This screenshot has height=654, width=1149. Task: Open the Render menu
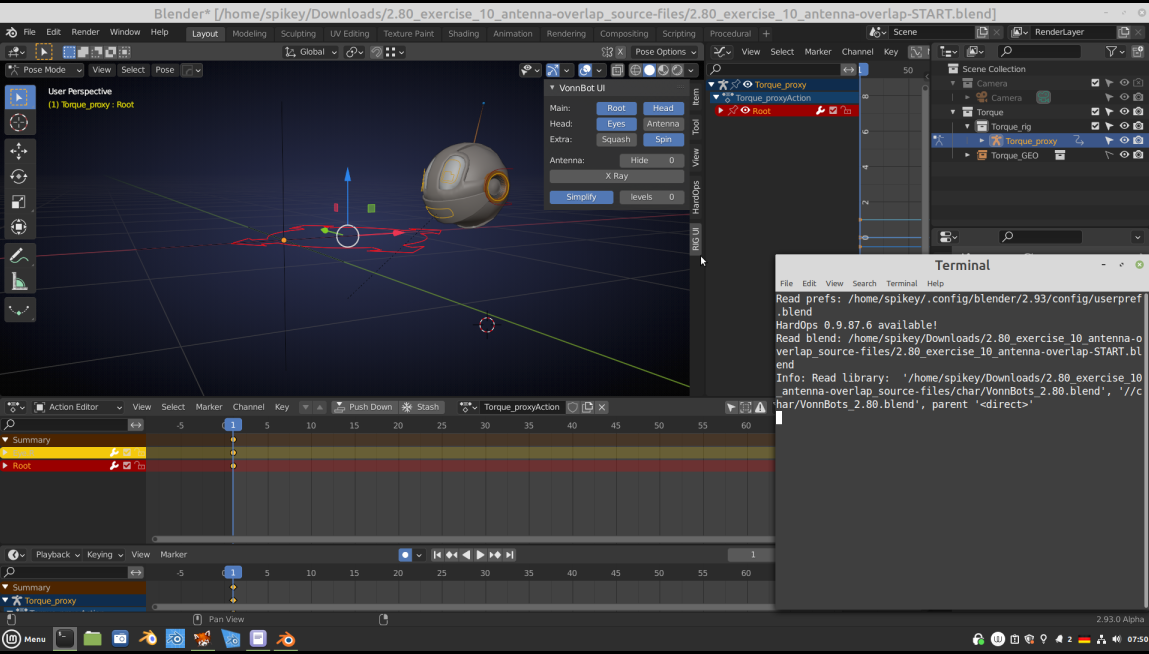85,32
